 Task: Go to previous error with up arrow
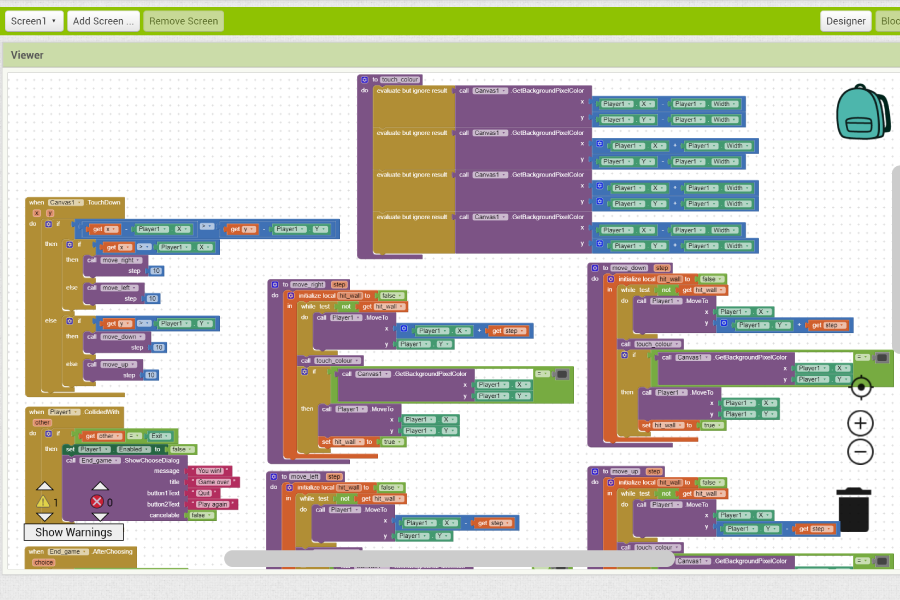100,486
